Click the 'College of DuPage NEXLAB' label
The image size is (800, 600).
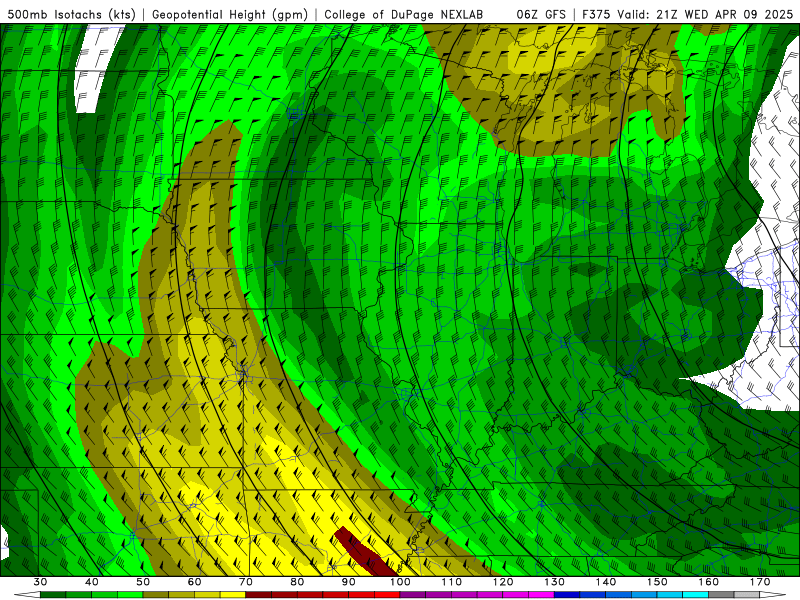point(403,14)
